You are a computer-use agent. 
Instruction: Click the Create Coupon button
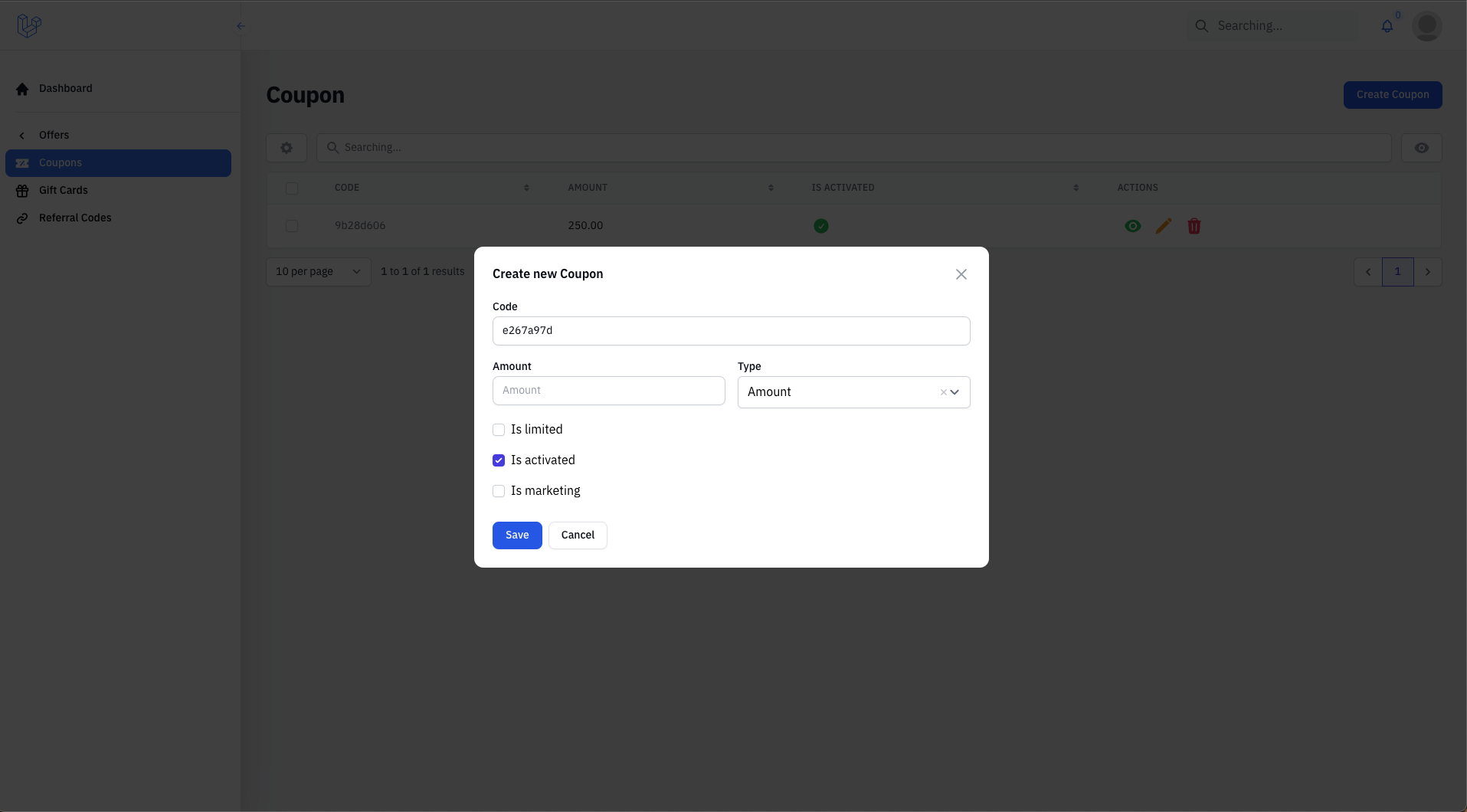(x=1393, y=95)
